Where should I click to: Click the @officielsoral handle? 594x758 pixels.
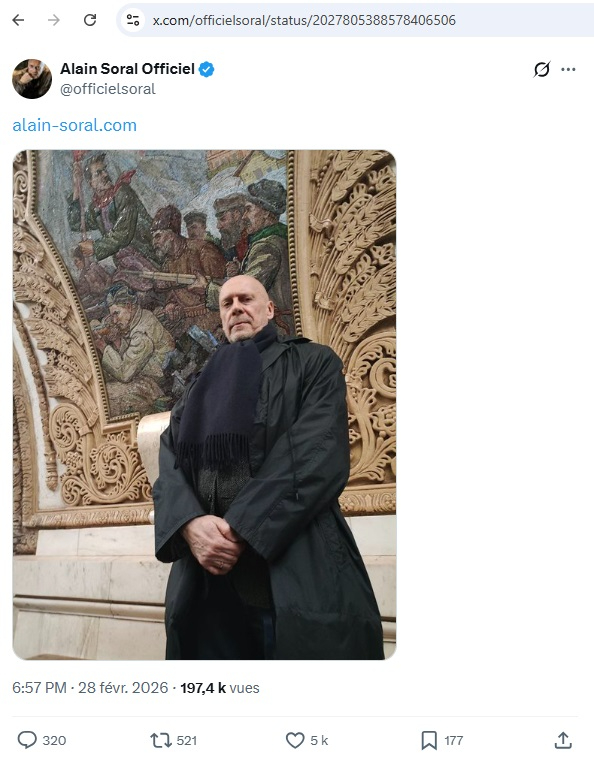pyautogui.click(x=108, y=89)
